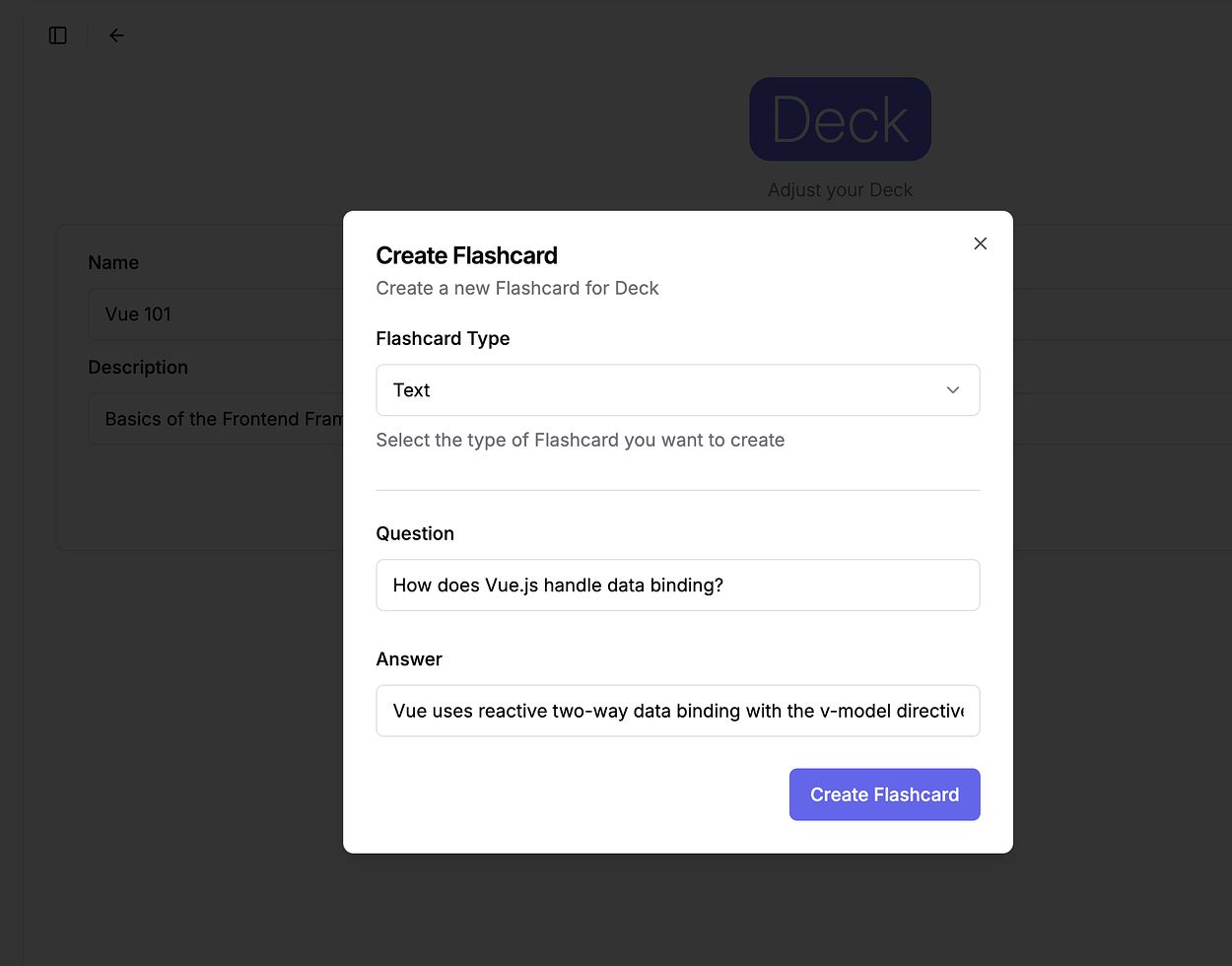The image size is (1232, 966).
Task: Click the Adjust your Deck subtitle
Action: [840, 190]
